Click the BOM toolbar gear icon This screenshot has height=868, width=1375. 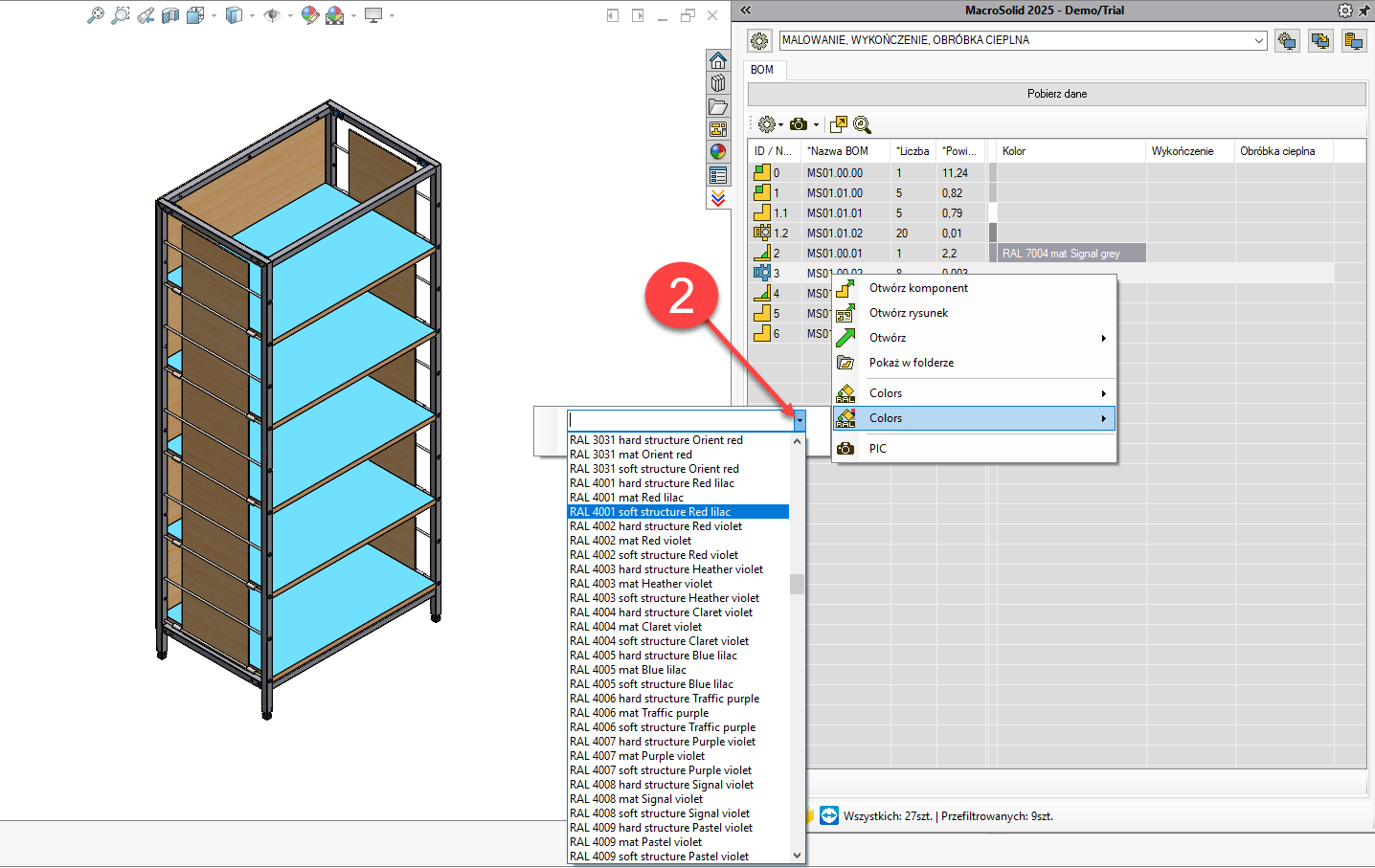point(766,124)
